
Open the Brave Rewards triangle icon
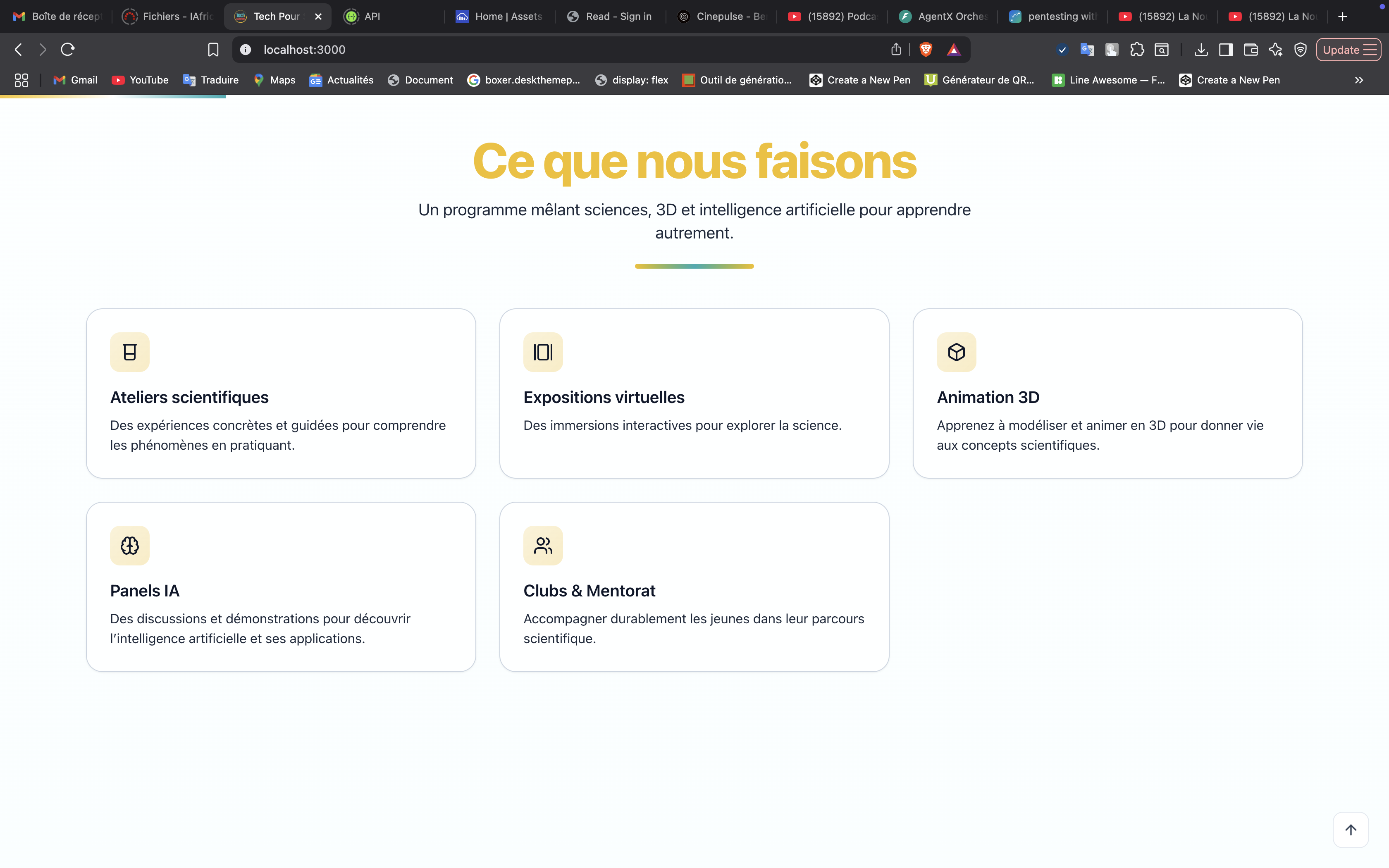point(953,49)
